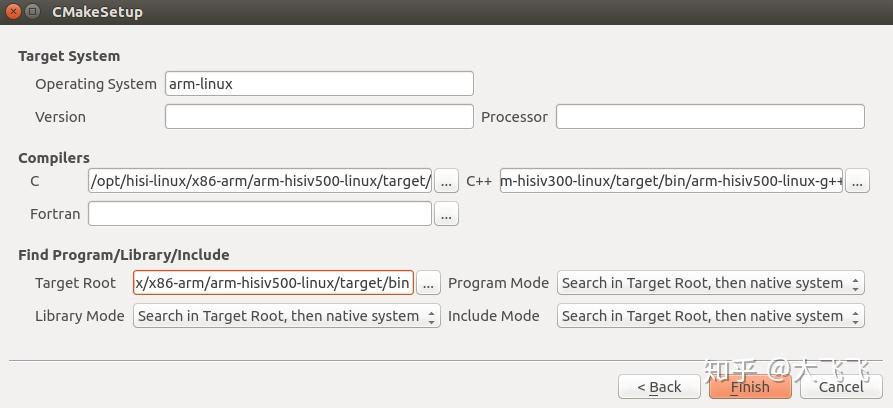Browse for the Target Root path
The image size is (893, 408).
(428, 283)
